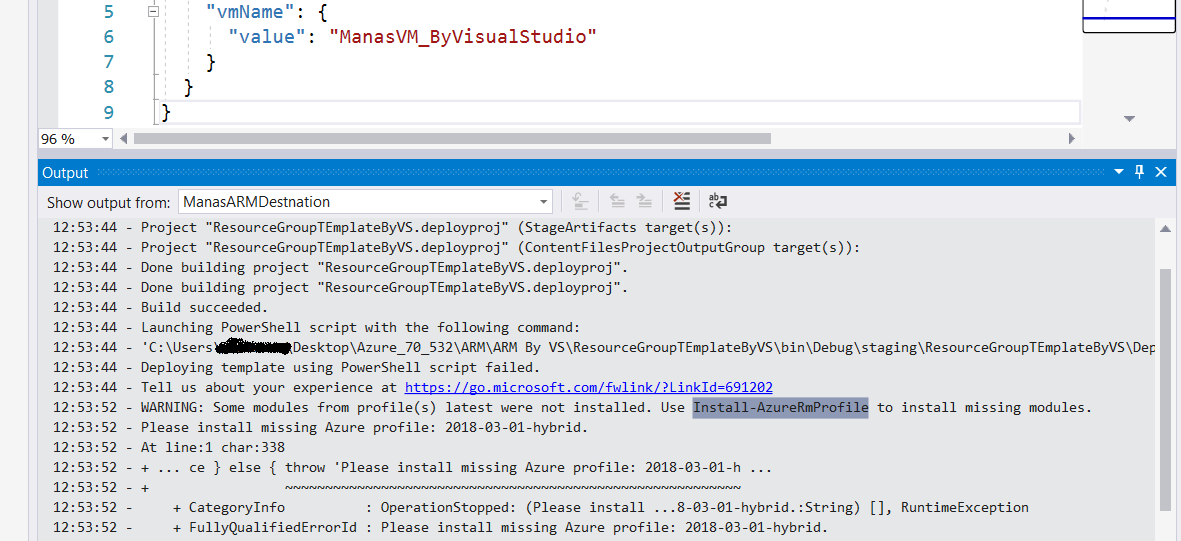Click highlighted Install-AzureRmProfile text
The image size is (1181, 541).
click(780, 408)
